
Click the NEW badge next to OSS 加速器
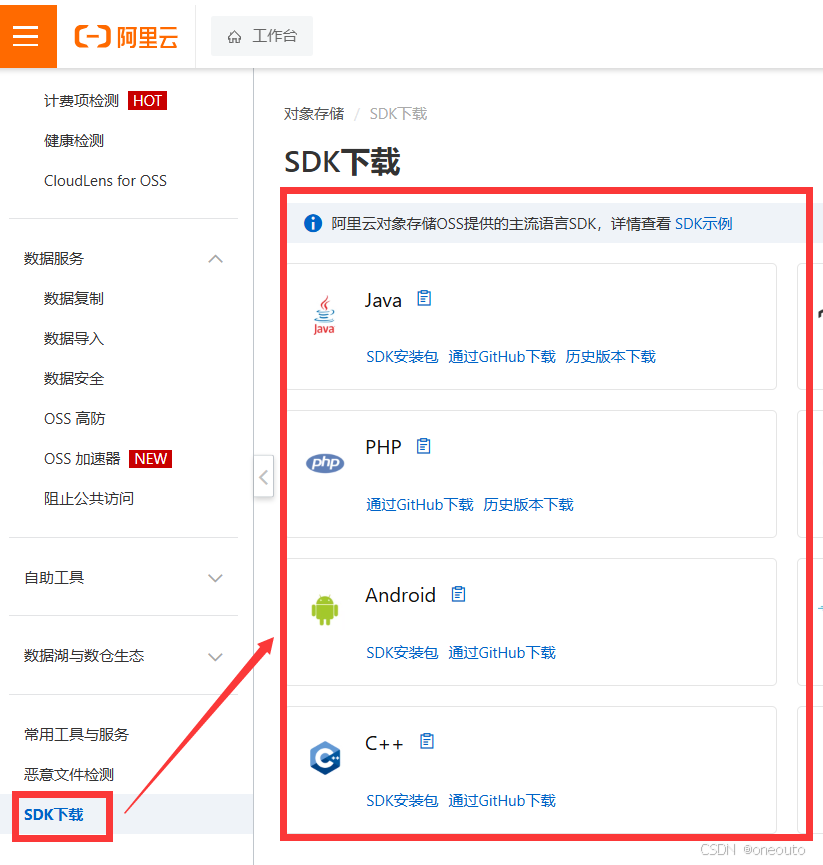(151, 459)
